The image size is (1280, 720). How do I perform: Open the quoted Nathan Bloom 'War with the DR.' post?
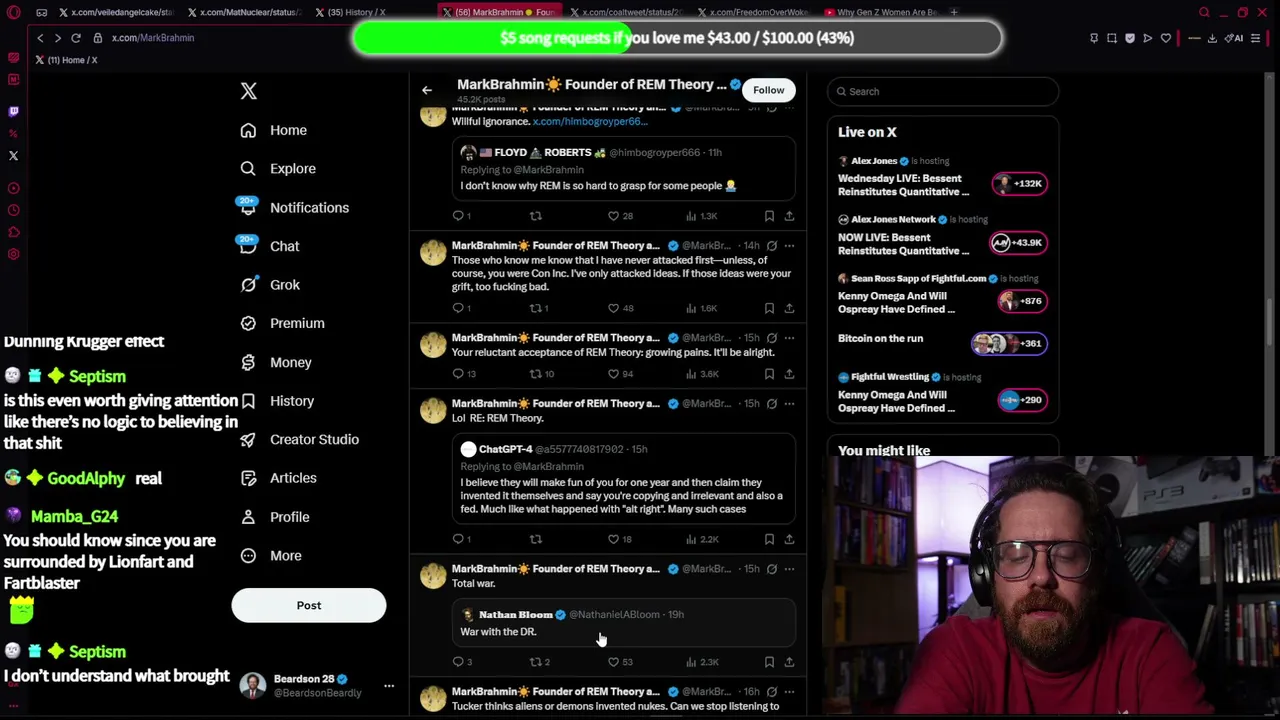(x=623, y=623)
